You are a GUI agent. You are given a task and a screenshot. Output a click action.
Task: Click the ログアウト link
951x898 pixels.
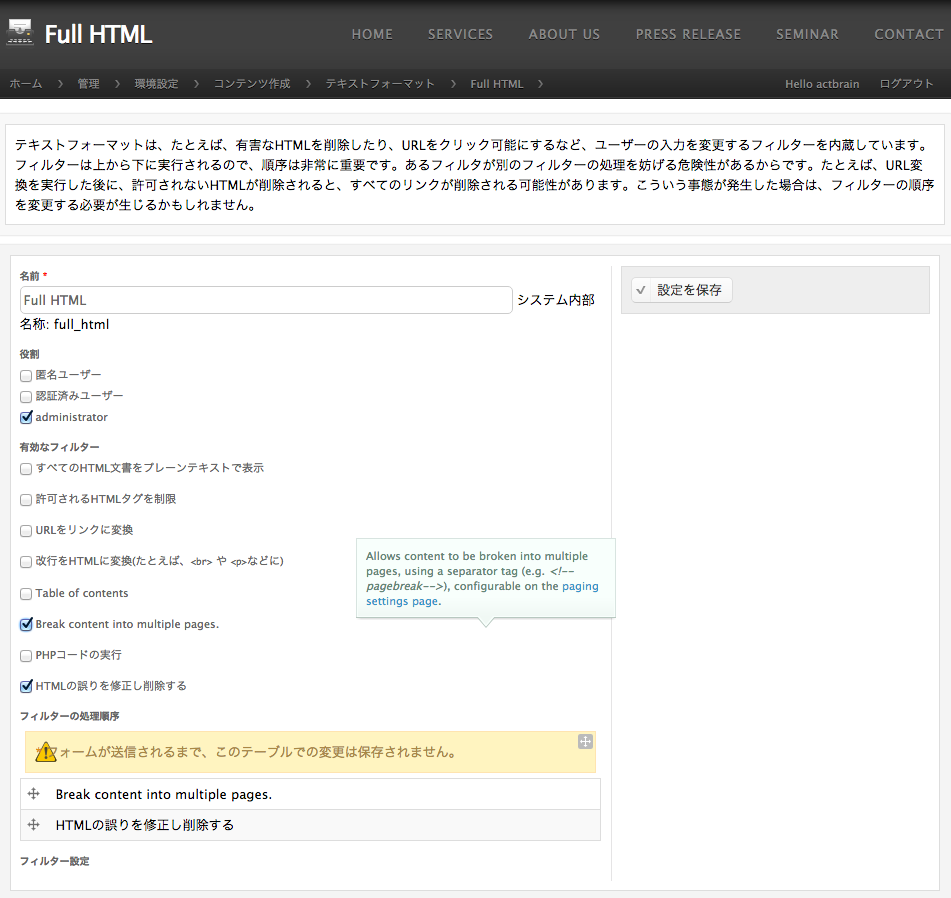click(x=905, y=84)
